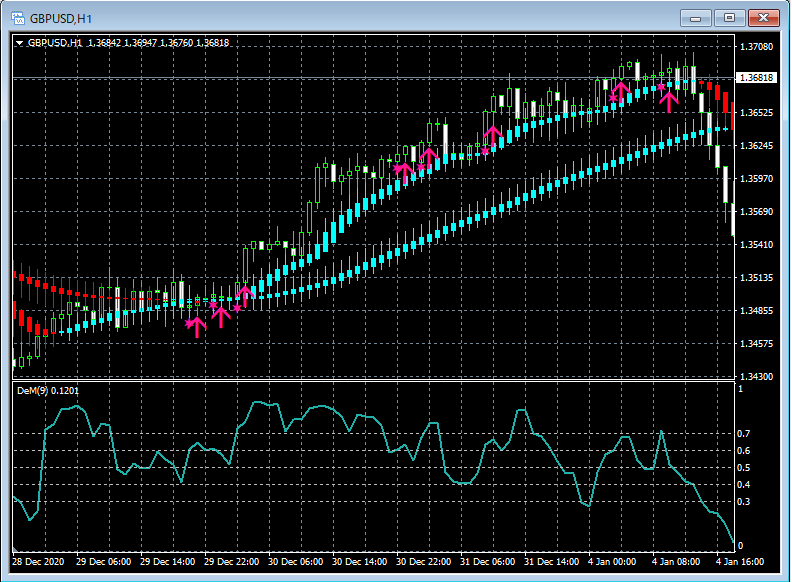Click the 1.37080 price axis label
Viewport: 792px width, 582px height.
click(754, 47)
